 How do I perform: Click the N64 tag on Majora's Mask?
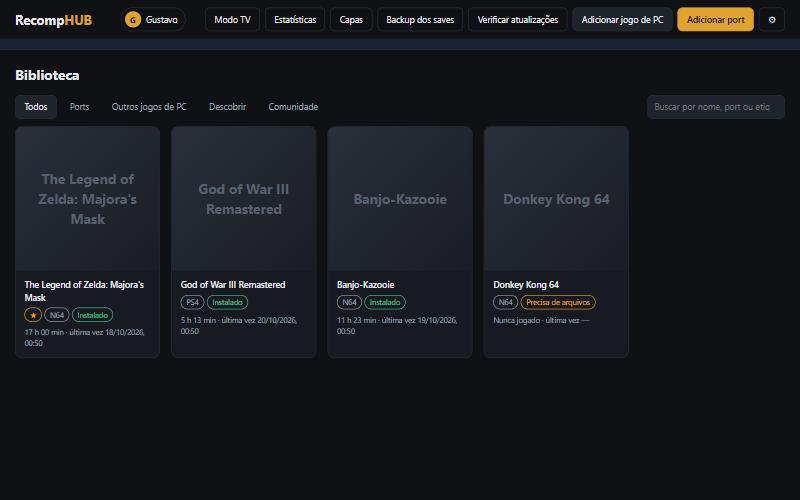[x=57, y=315]
